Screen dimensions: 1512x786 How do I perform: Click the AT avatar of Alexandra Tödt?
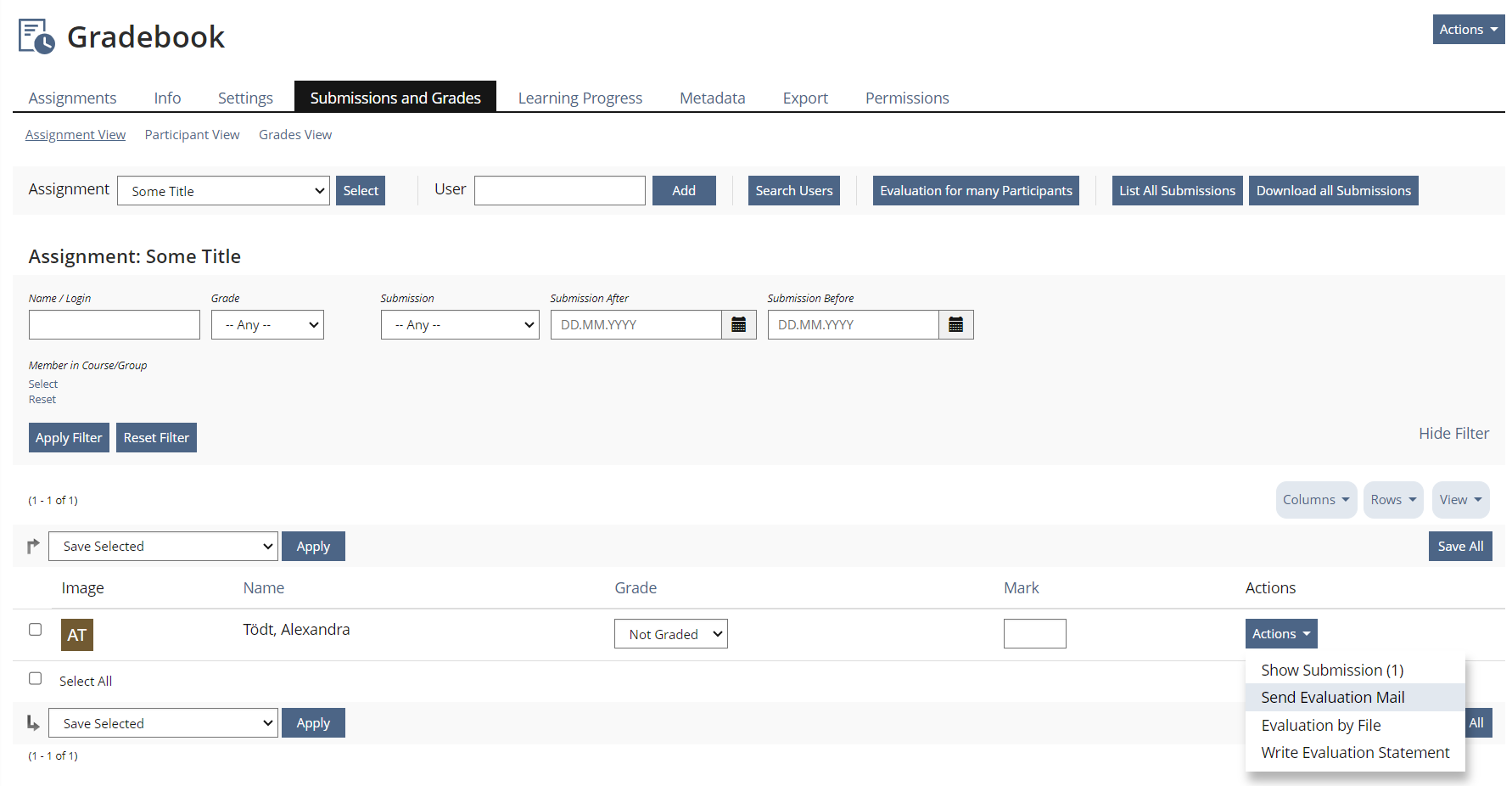[x=76, y=635]
